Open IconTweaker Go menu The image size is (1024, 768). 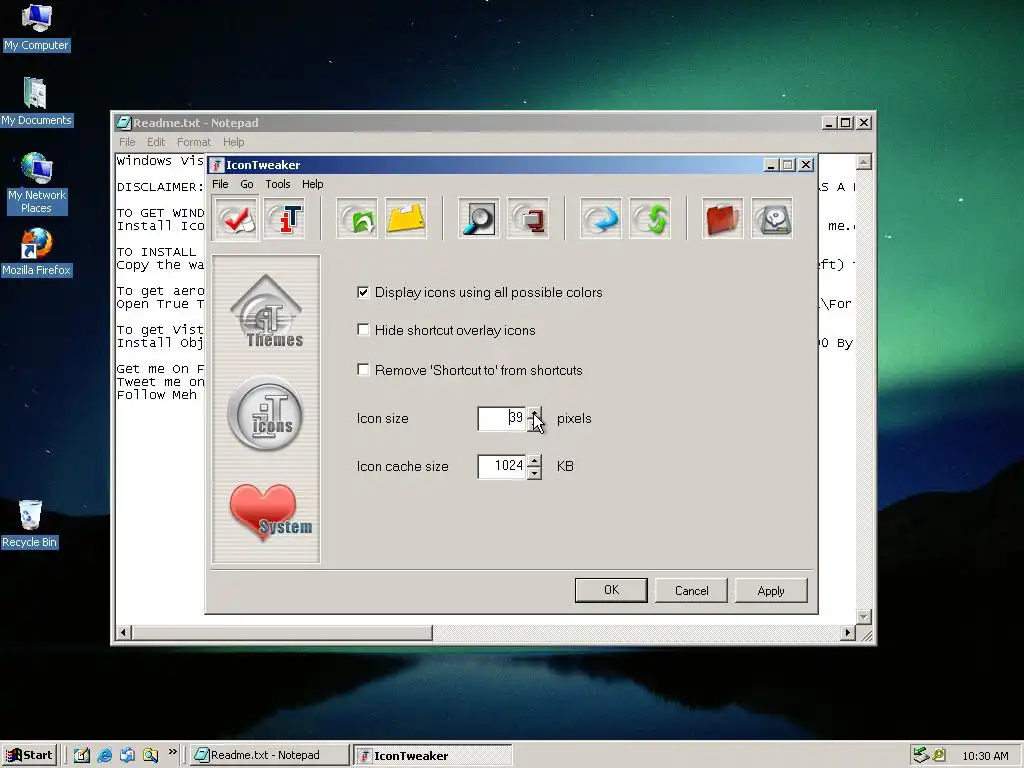click(x=246, y=184)
